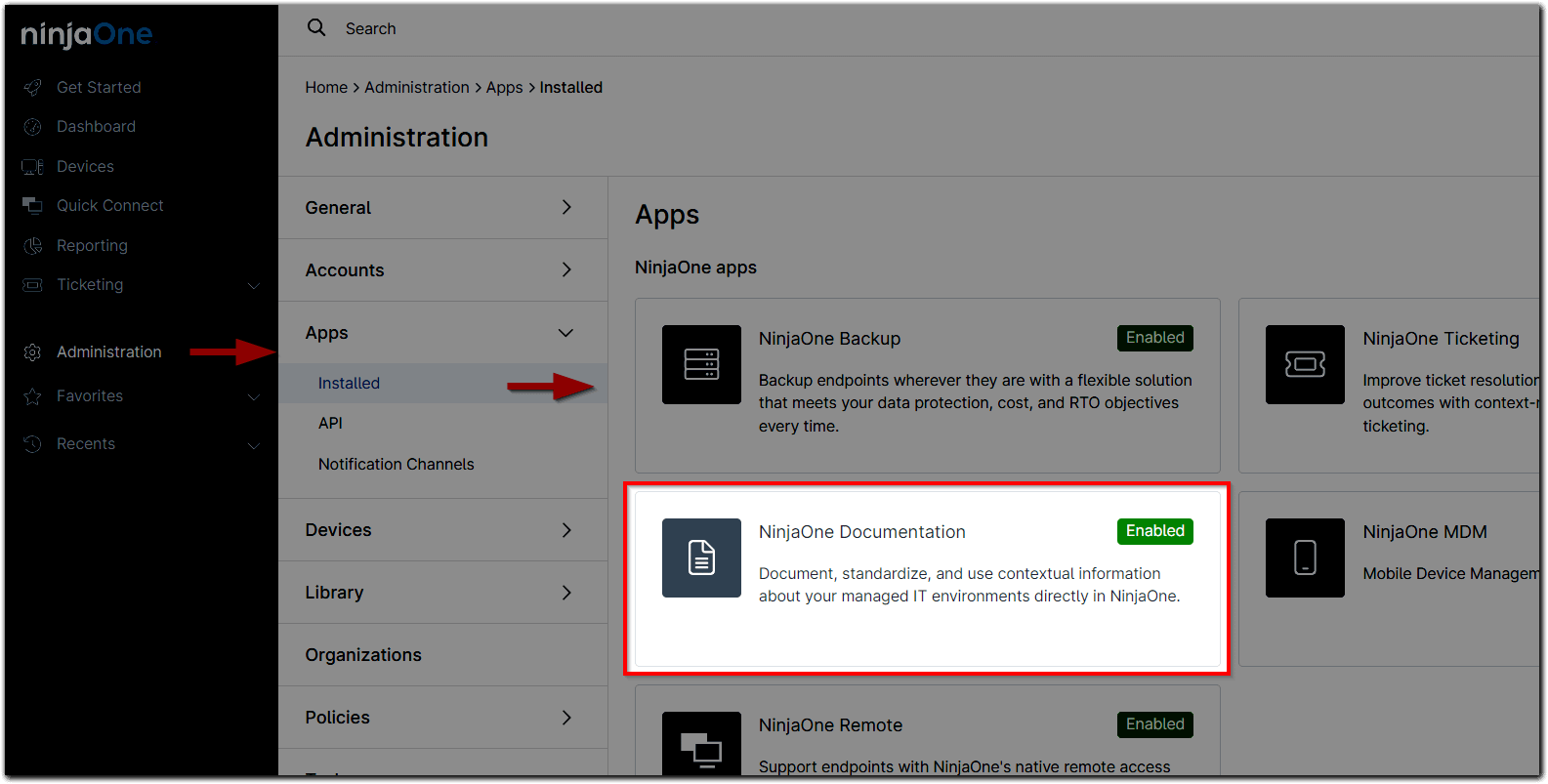Open the NinjaOne Documentation app icon
This screenshot has height=784, width=1548.
(x=701, y=557)
